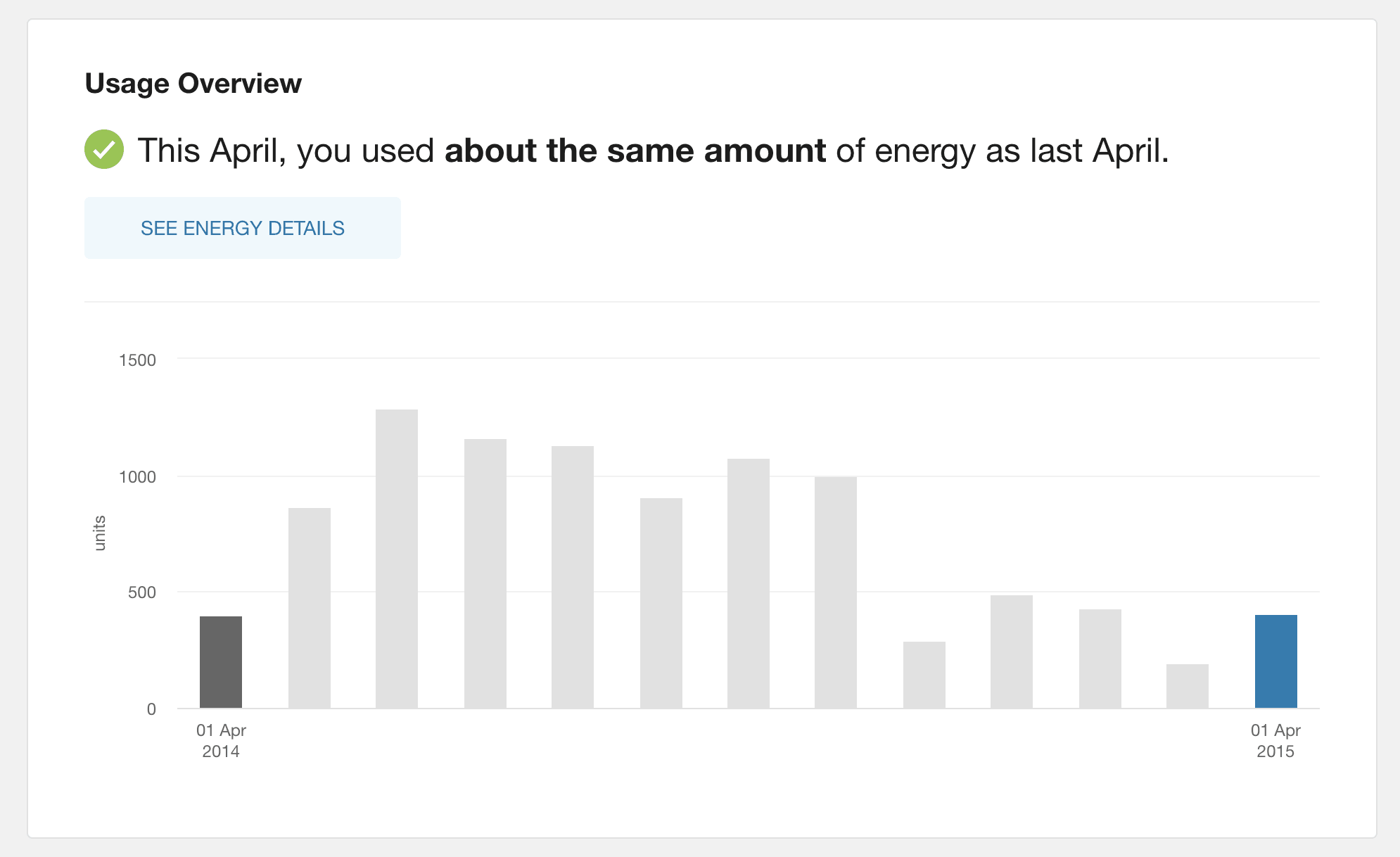Click the Usage Overview heading
This screenshot has height=857, width=1400.
click(193, 83)
